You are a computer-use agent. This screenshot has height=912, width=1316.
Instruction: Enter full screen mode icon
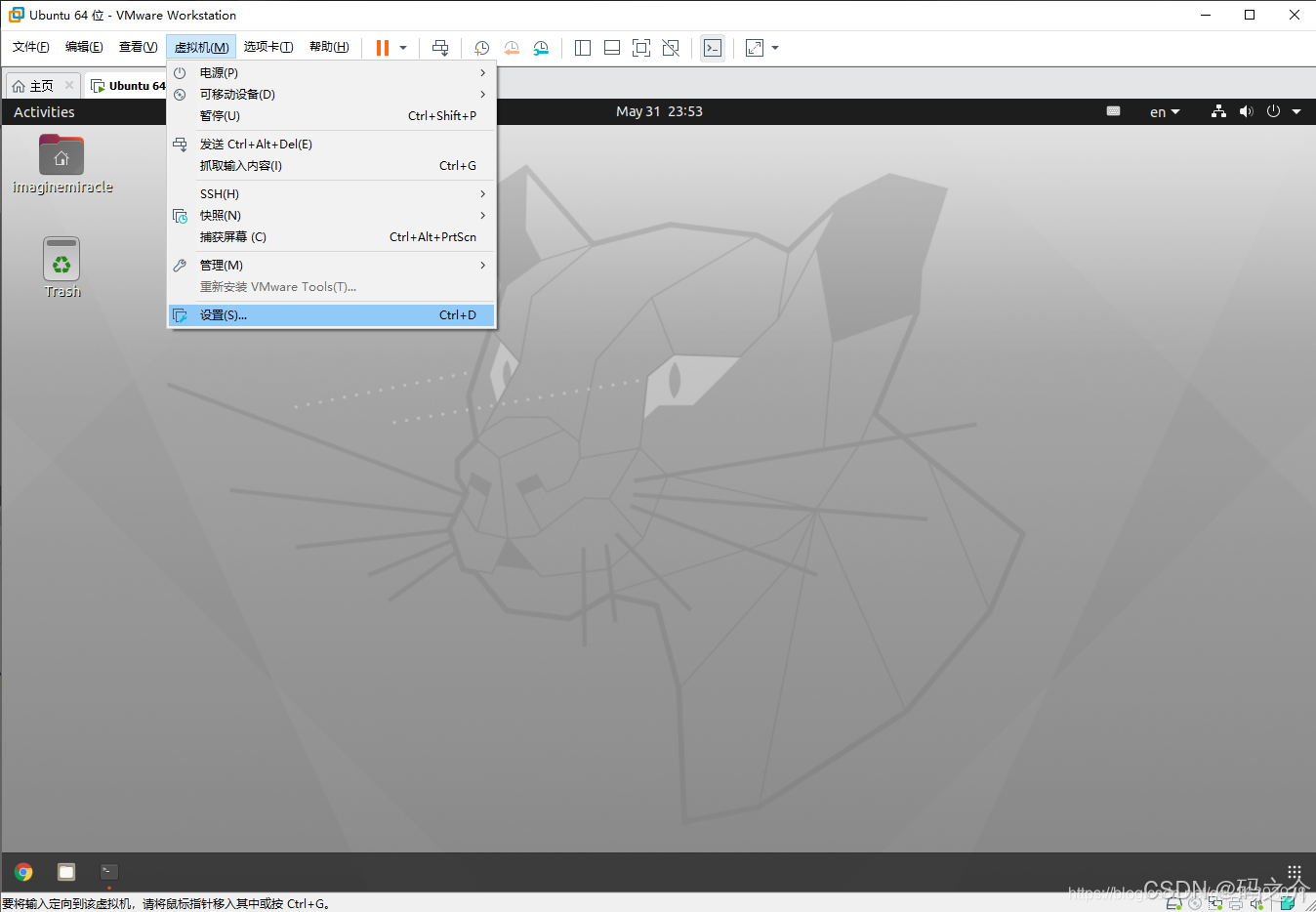click(x=641, y=48)
